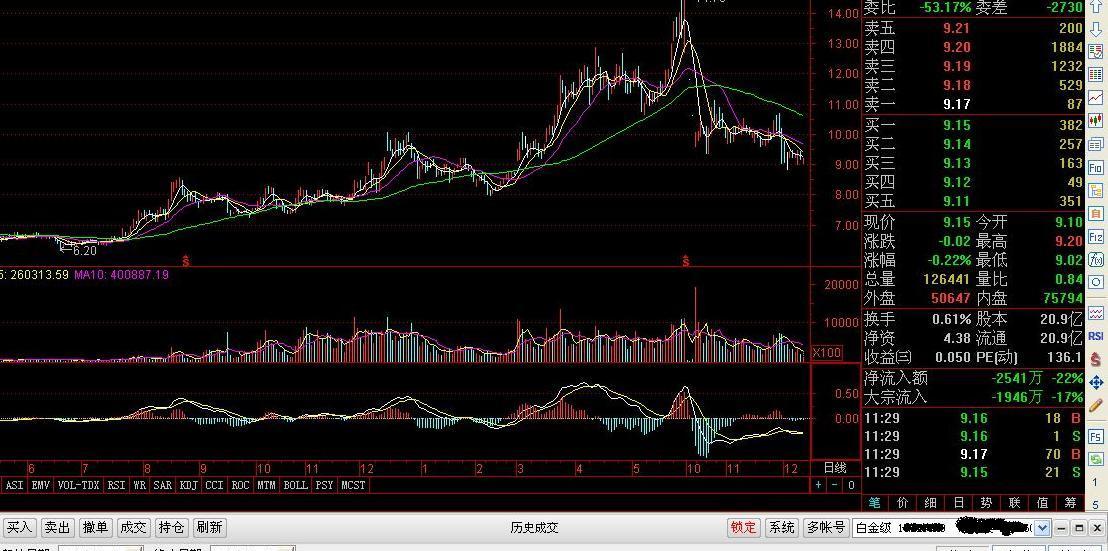This screenshot has width=1108, height=551.
Task: Select the MTM indicator tab
Action: [266, 485]
